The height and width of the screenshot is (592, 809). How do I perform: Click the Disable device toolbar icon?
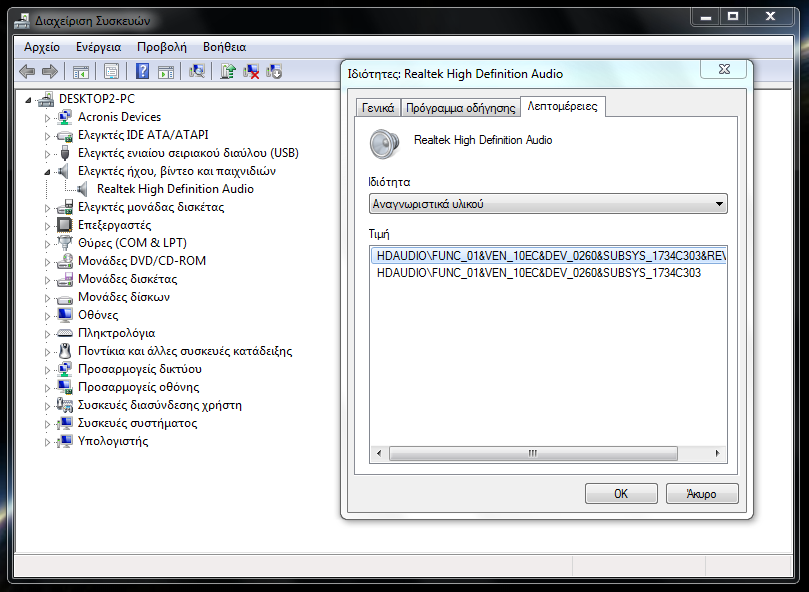point(274,71)
